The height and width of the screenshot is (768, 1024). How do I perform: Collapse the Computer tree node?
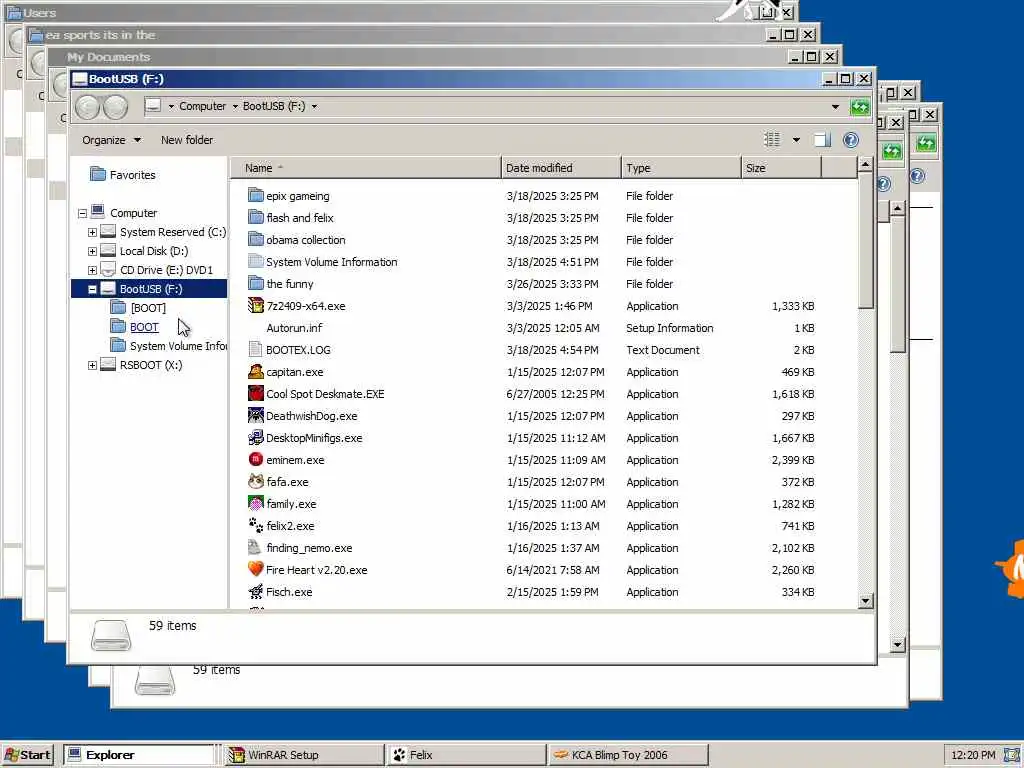click(x=82, y=214)
